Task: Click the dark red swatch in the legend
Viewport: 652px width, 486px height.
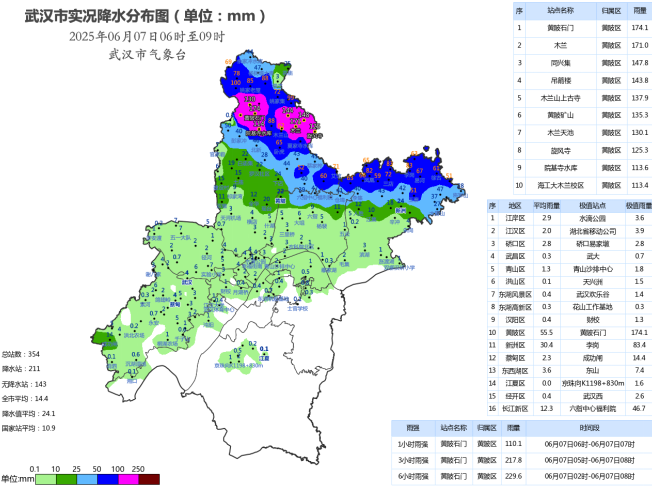Action: [148, 479]
